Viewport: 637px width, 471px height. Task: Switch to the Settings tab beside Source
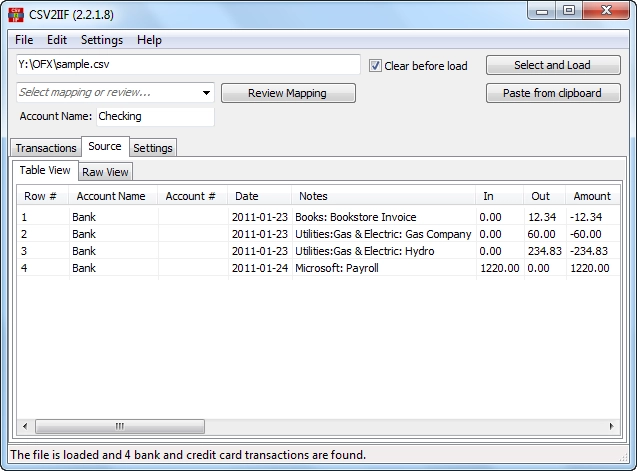pyautogui.click(x=153, y=148)
